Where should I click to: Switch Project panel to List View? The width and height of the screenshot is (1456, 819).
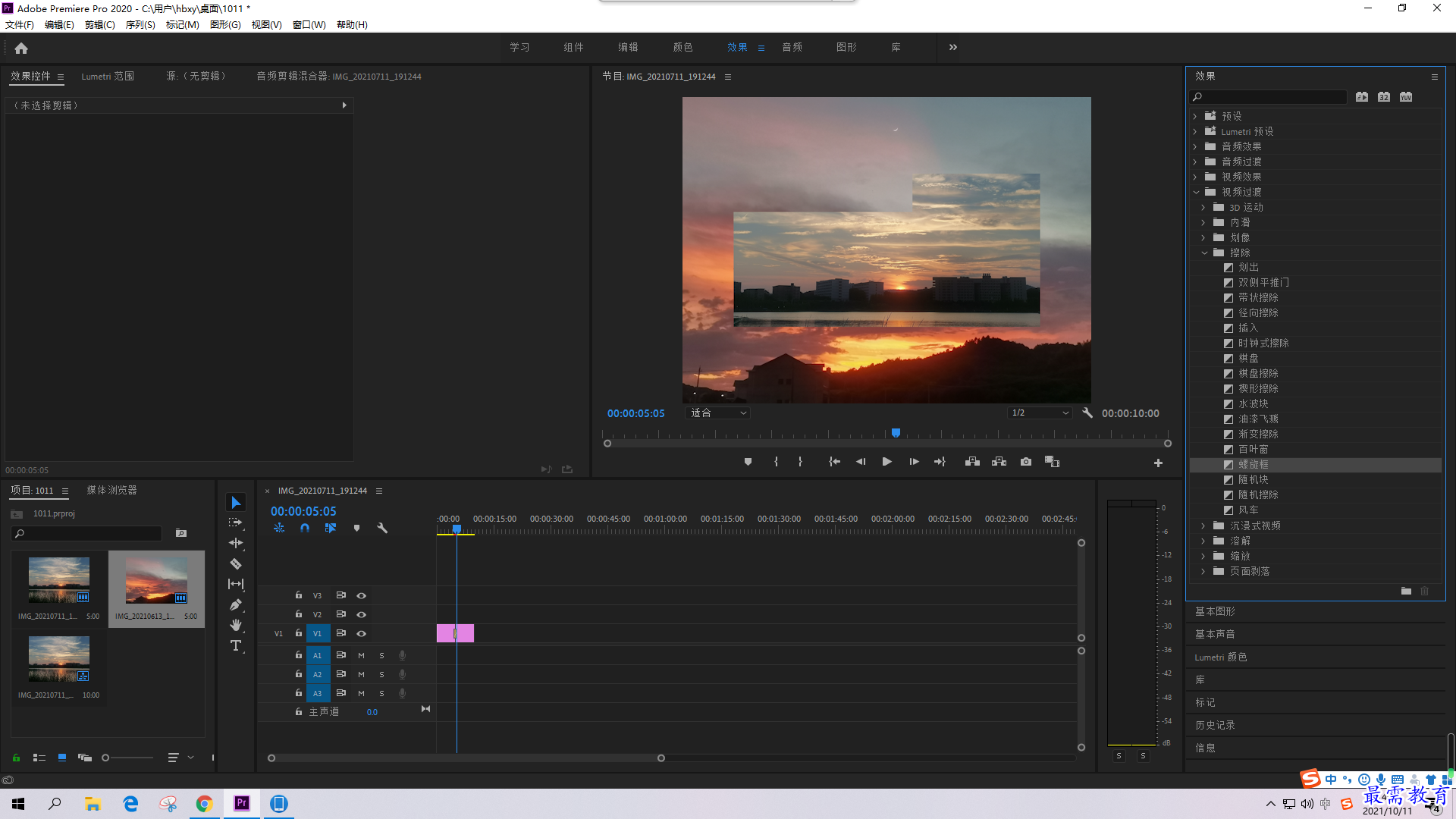[39, 758]
